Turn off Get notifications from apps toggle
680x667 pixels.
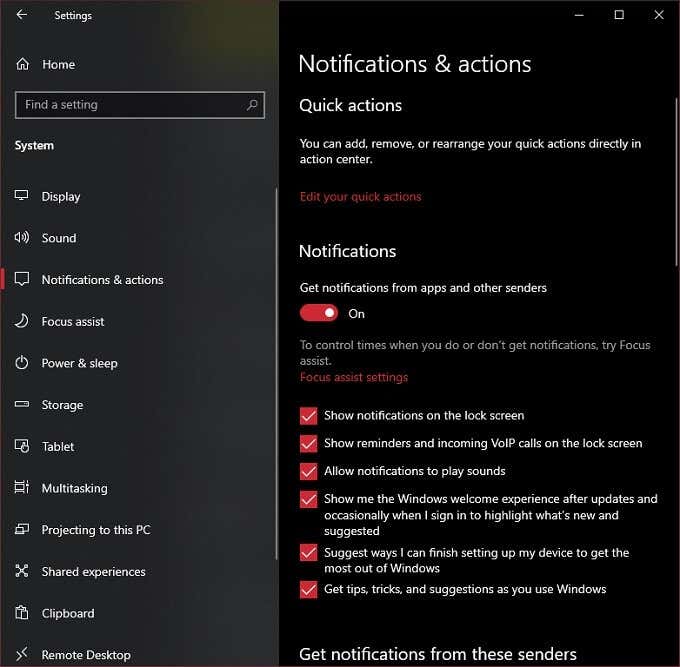(319, 313)
